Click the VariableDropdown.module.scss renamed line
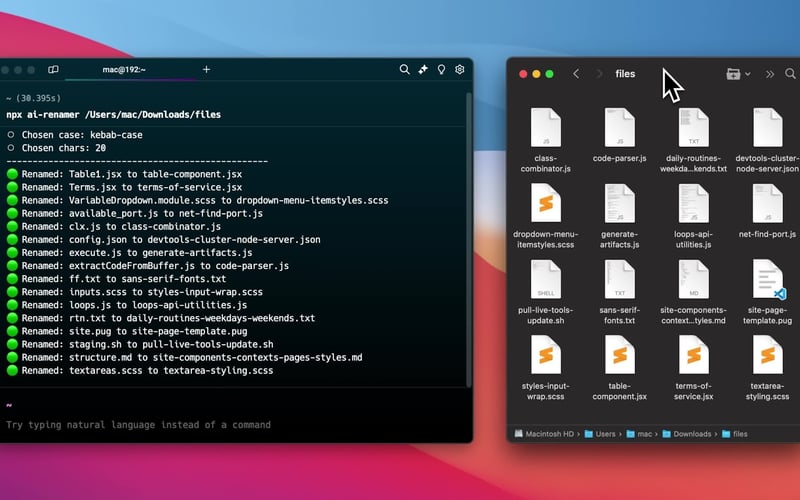The image size is (800, 500). 197,200
